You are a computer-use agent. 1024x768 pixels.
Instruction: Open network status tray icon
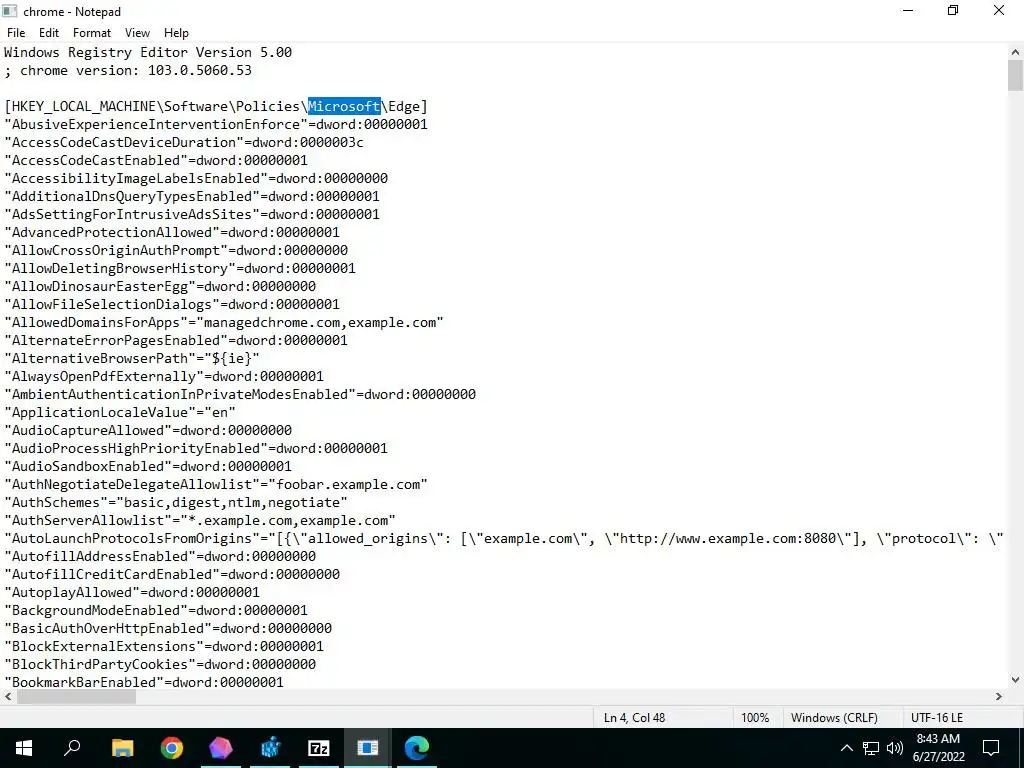(871, 748)
